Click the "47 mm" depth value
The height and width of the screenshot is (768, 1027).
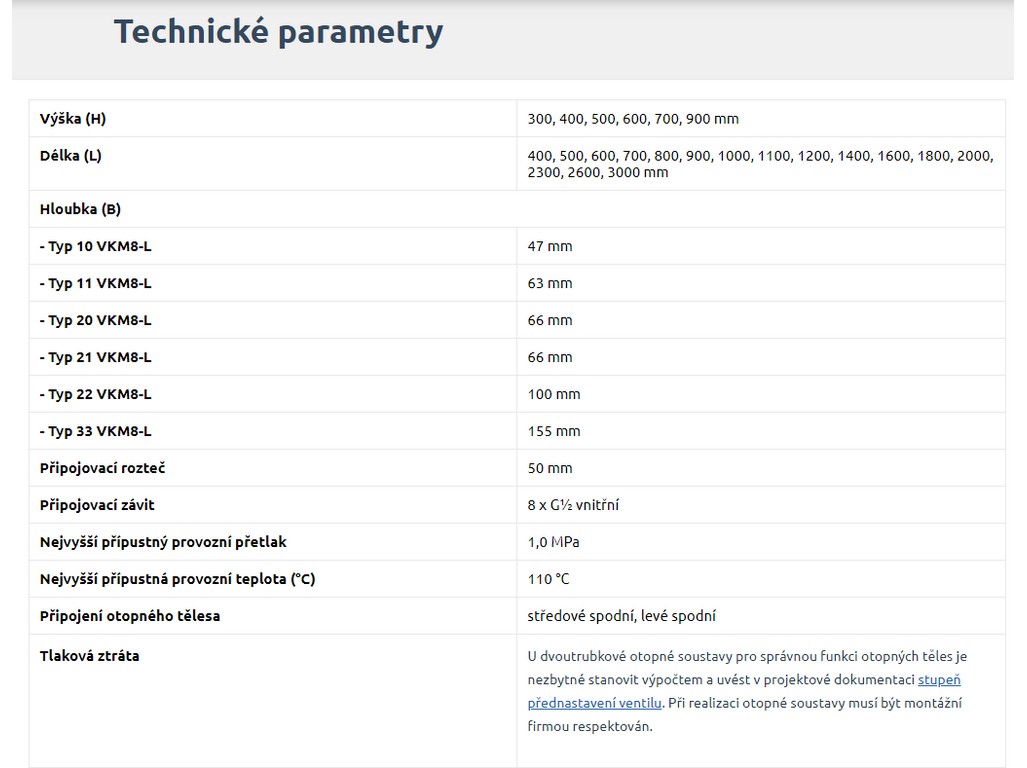click(x=550, y=246)
